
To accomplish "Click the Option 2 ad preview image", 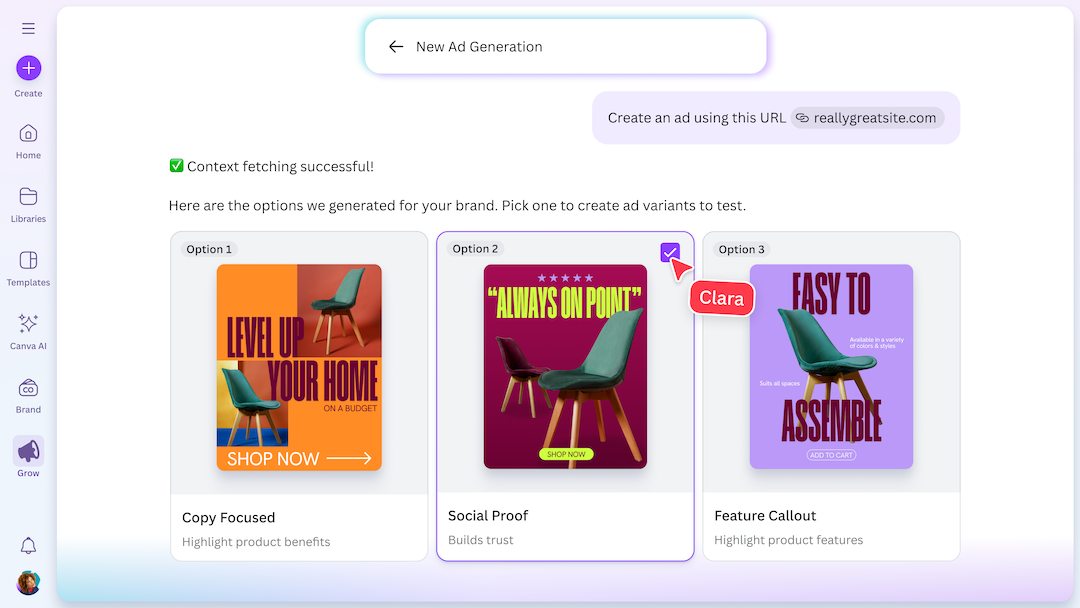I will 565,366.
